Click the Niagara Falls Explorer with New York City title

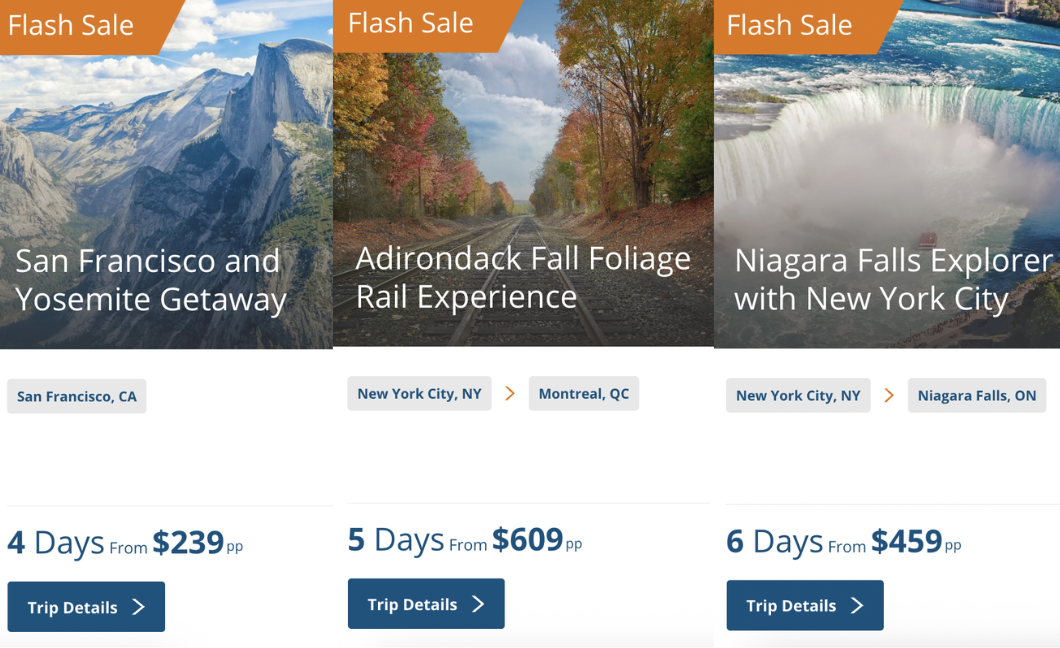pos(893,280)
